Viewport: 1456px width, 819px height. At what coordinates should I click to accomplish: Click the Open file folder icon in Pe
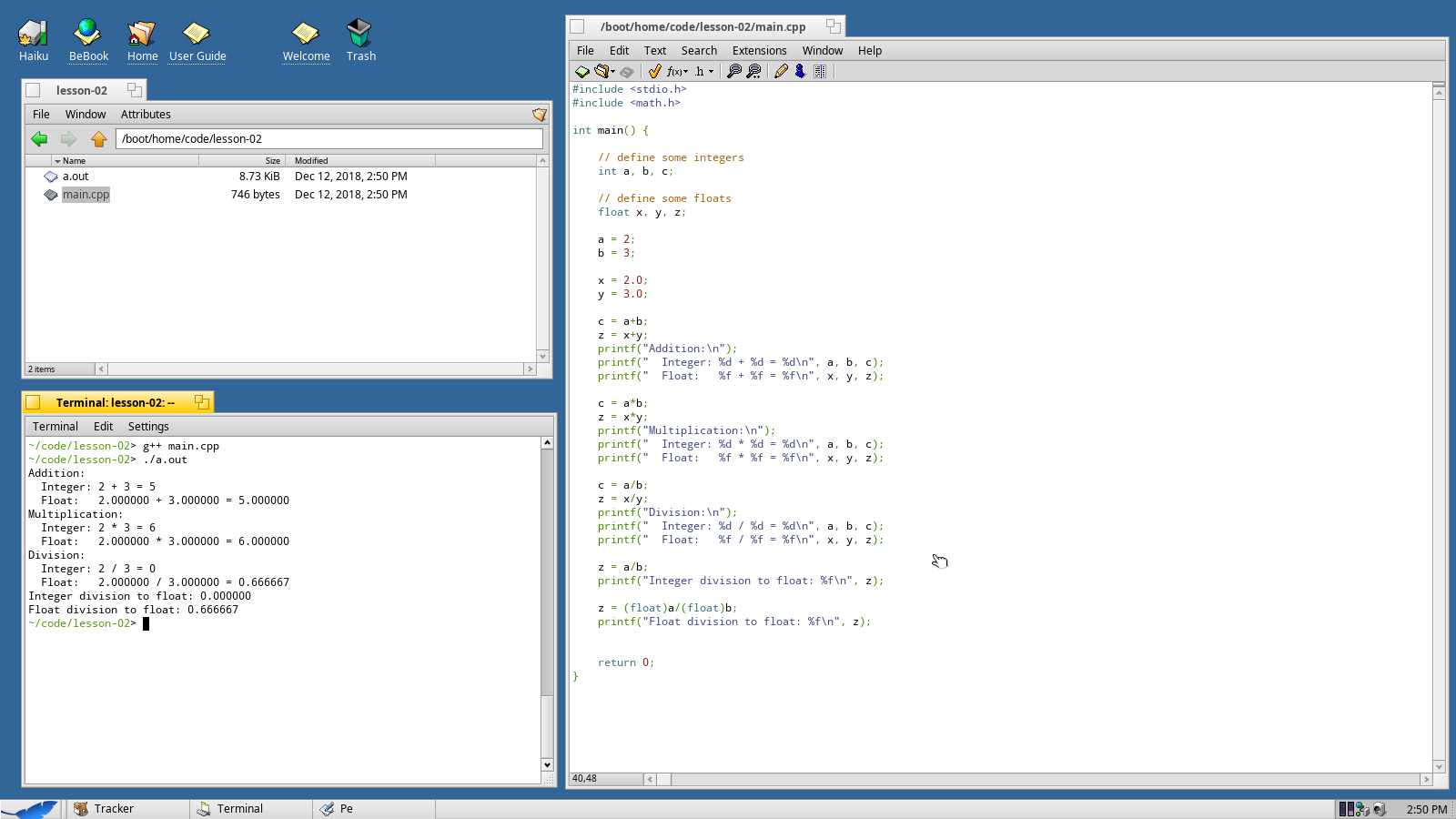[x=602, y=71]
